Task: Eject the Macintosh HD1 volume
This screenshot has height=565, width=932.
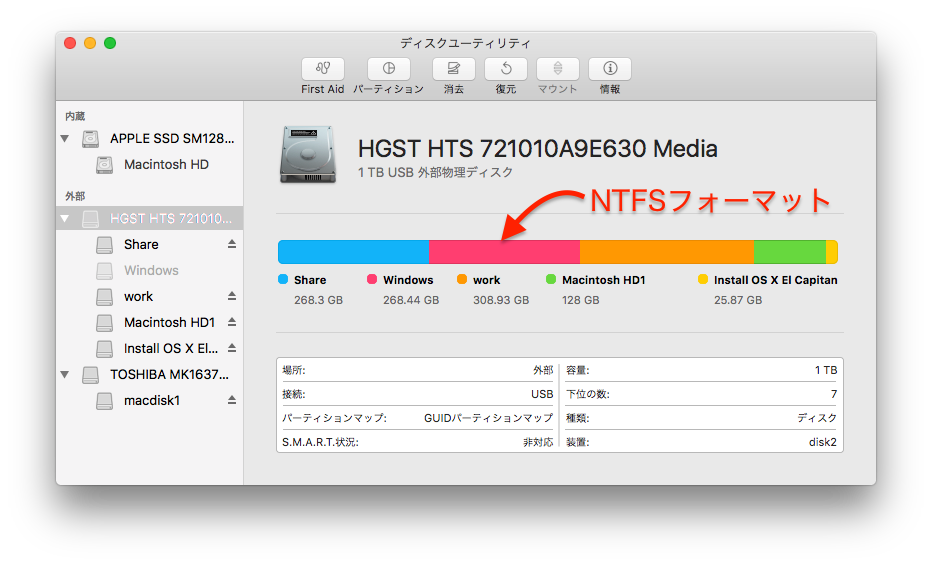Action: 232,322
